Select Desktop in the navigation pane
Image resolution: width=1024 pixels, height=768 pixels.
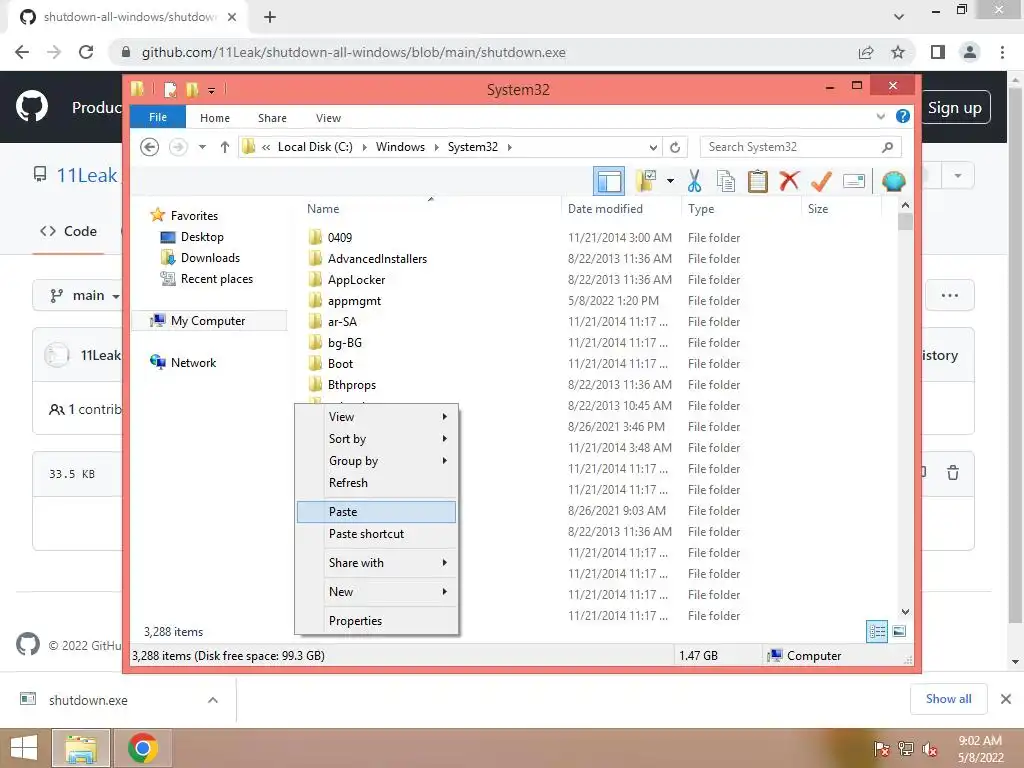point(202,236)
